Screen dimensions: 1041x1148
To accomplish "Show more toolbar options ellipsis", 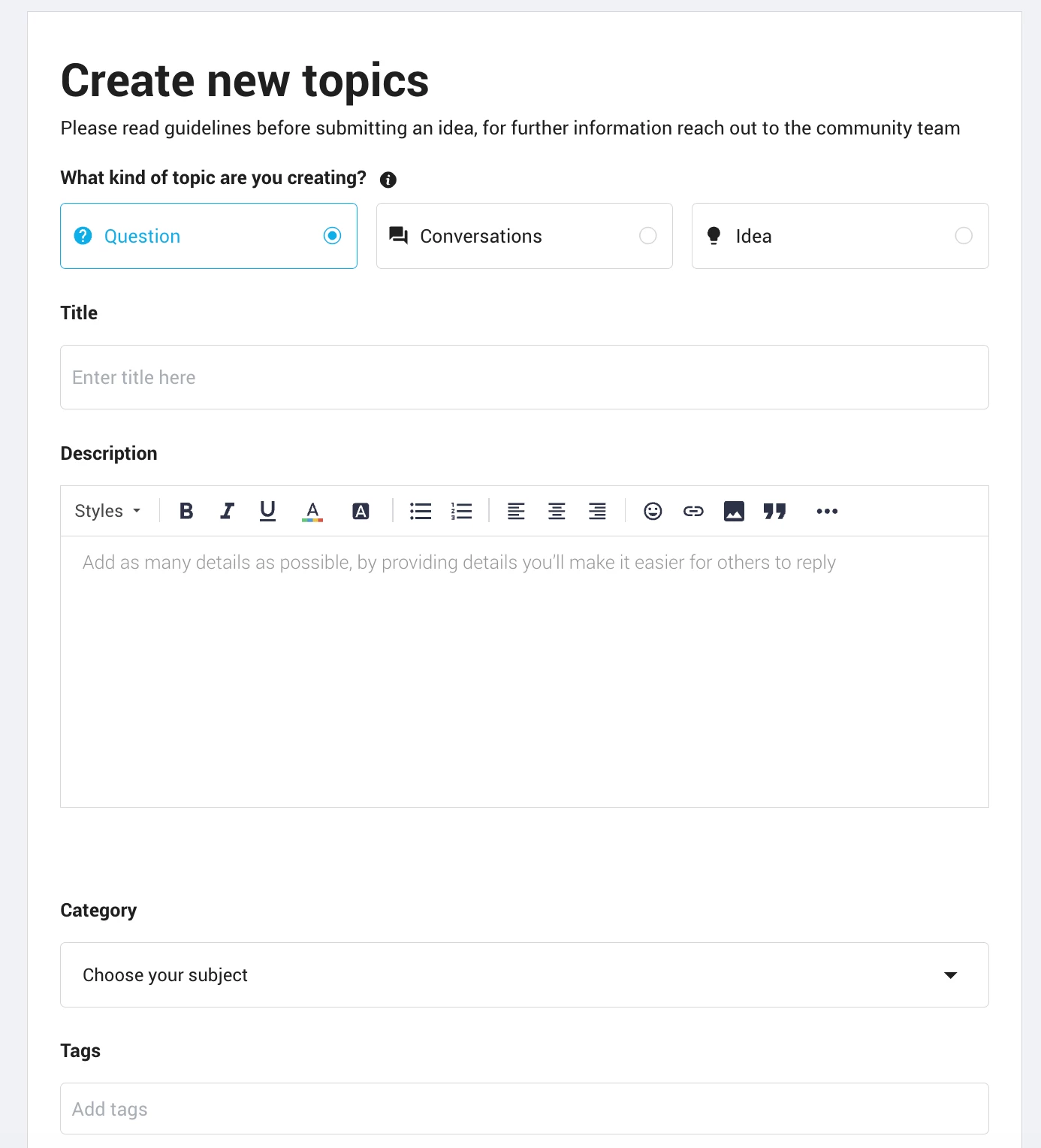I will pos(827,511).
